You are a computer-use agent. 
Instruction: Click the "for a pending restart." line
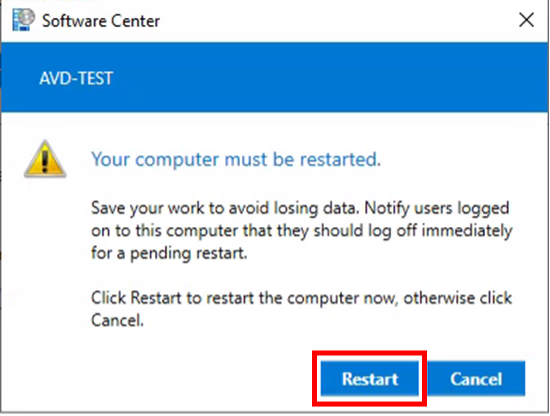(x=169, y=254)
